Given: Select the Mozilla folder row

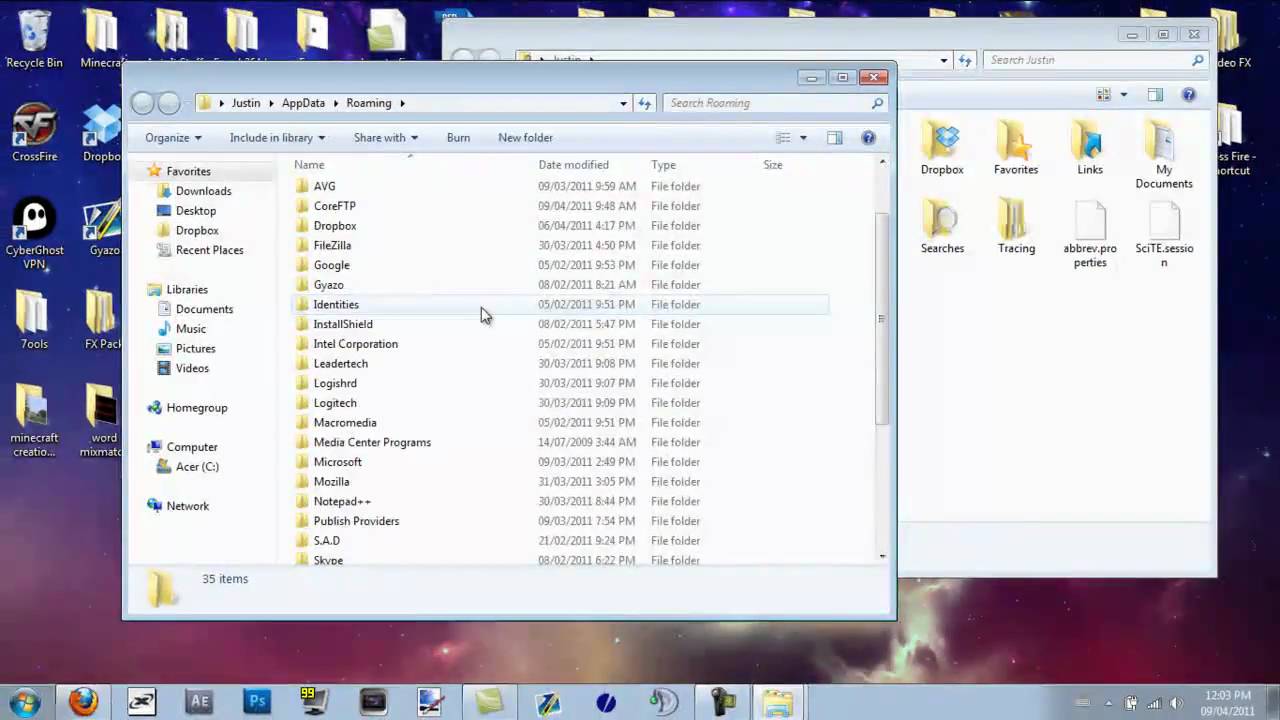Looking at the screenshot, I should point(561,481).
